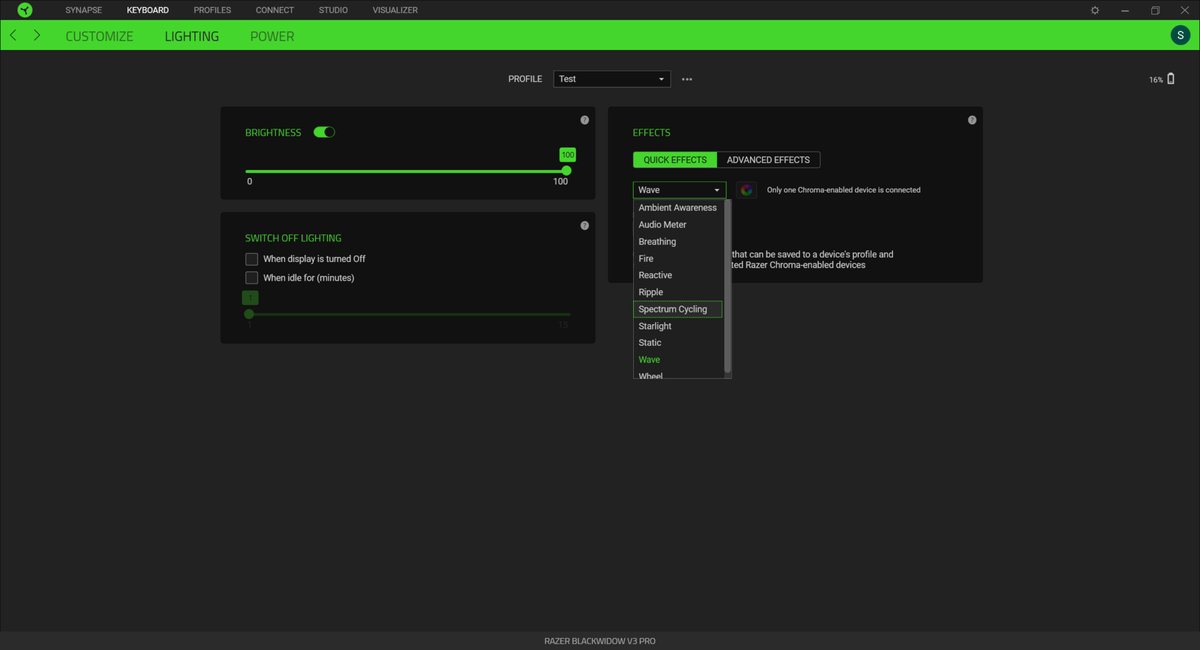The width and height of the screenshot is (1200, 650).
Task: Open the user account avatar
Action: 1180,35
